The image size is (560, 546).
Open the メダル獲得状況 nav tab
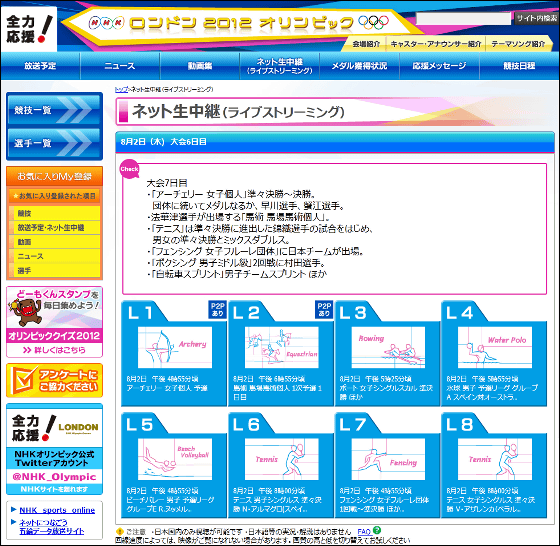coord(359,66)
